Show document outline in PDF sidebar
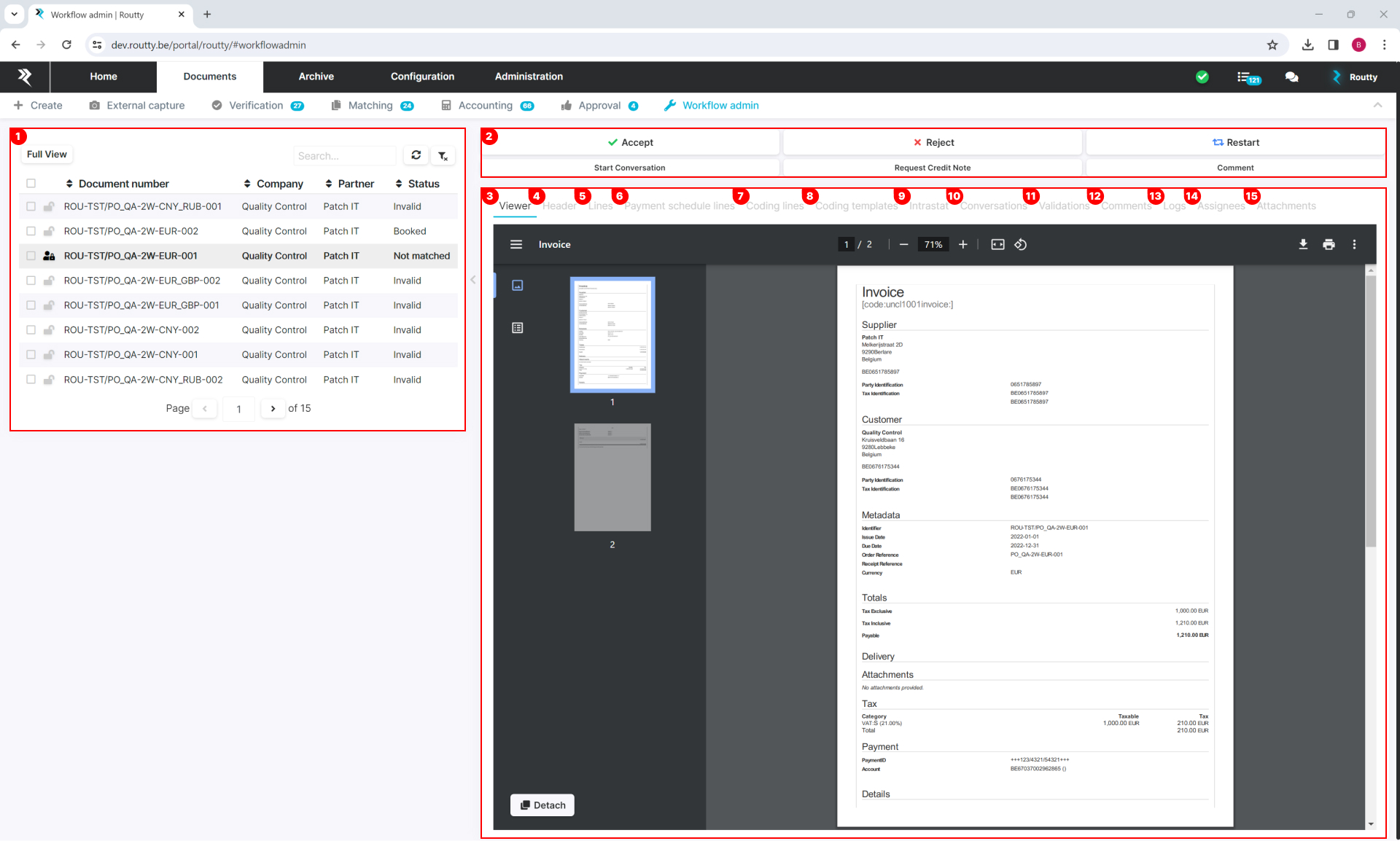The width and height of the screenshot is (1400, 841). tap(518, 328)
